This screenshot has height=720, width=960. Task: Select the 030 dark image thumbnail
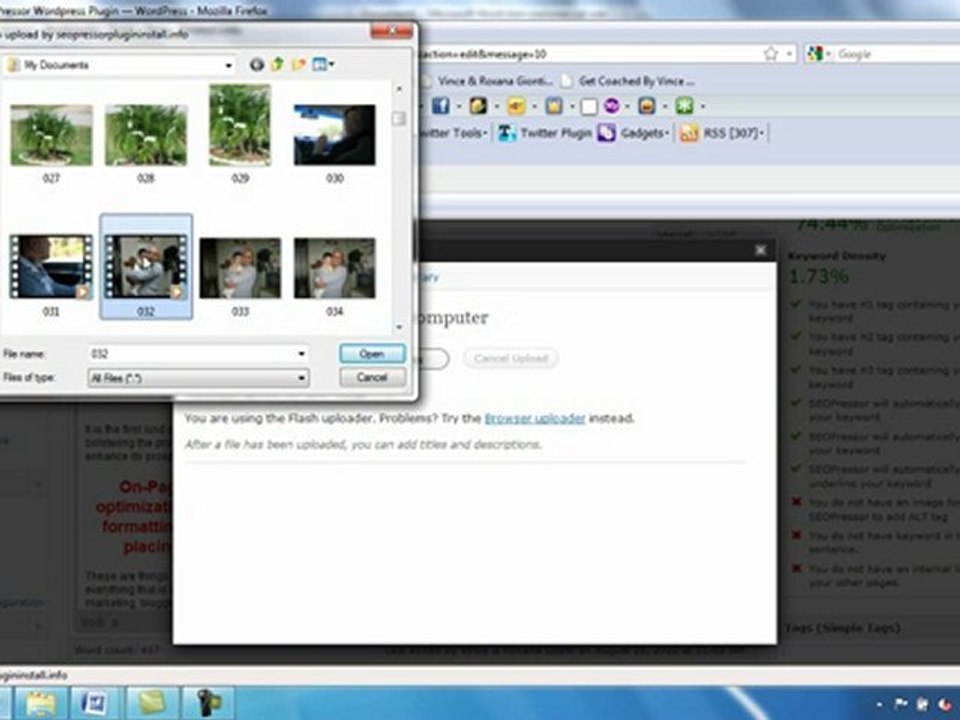(x=334, y=135)
